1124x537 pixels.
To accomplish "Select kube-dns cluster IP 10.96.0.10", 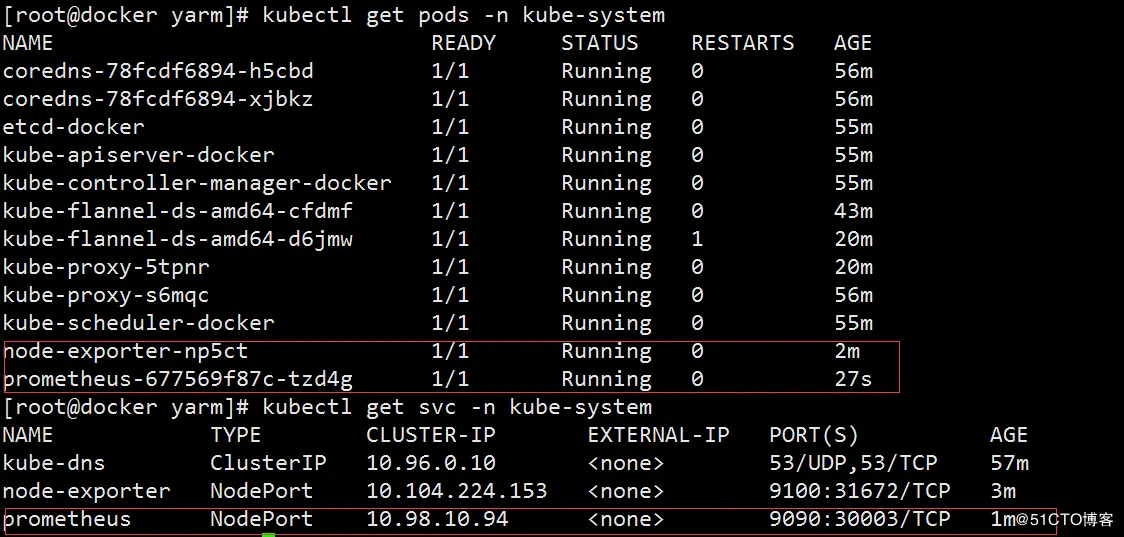I will tap(431, 463).
